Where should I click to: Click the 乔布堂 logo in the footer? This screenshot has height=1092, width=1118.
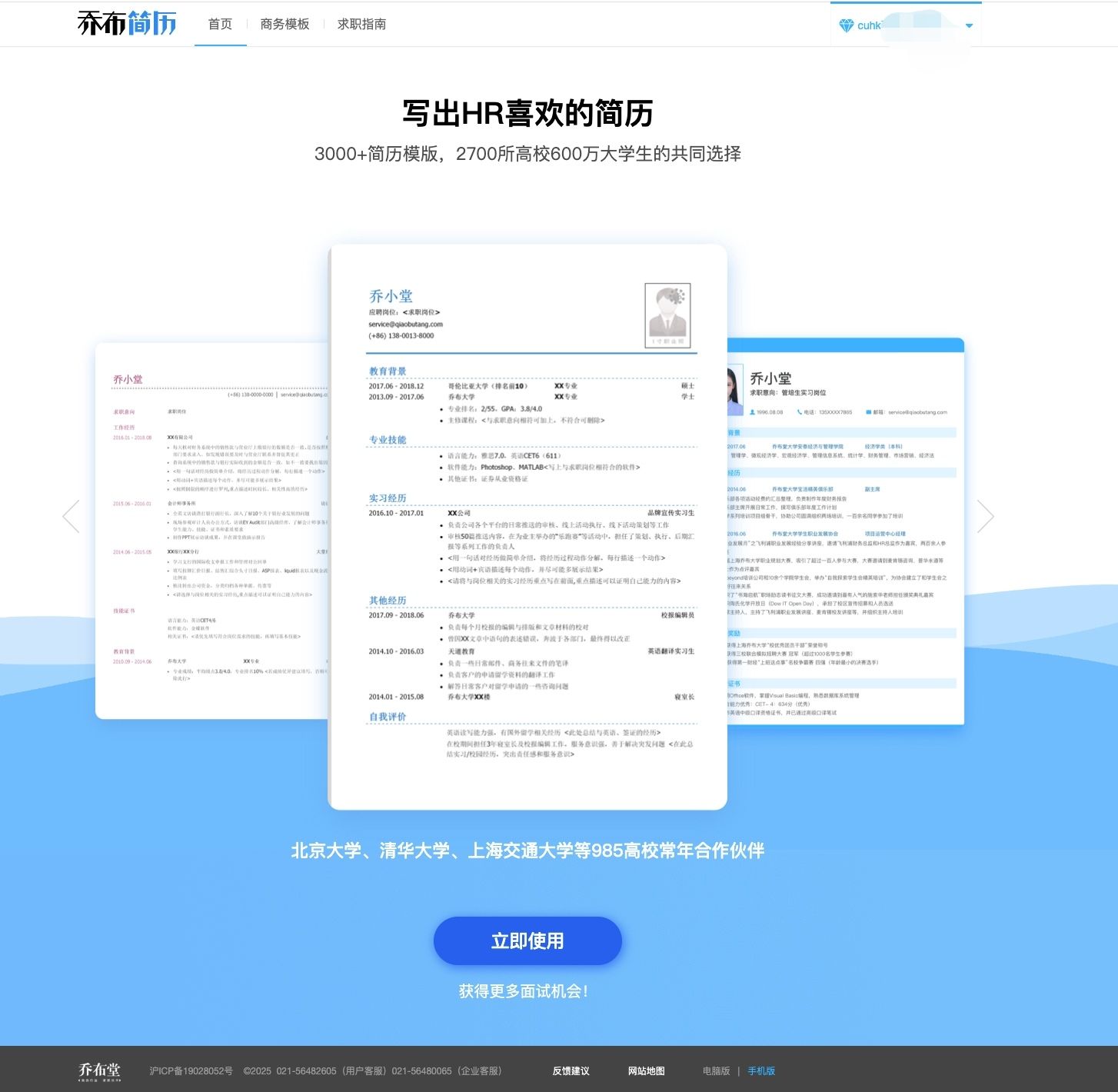pyautogui.click(x=99, y=1070)
